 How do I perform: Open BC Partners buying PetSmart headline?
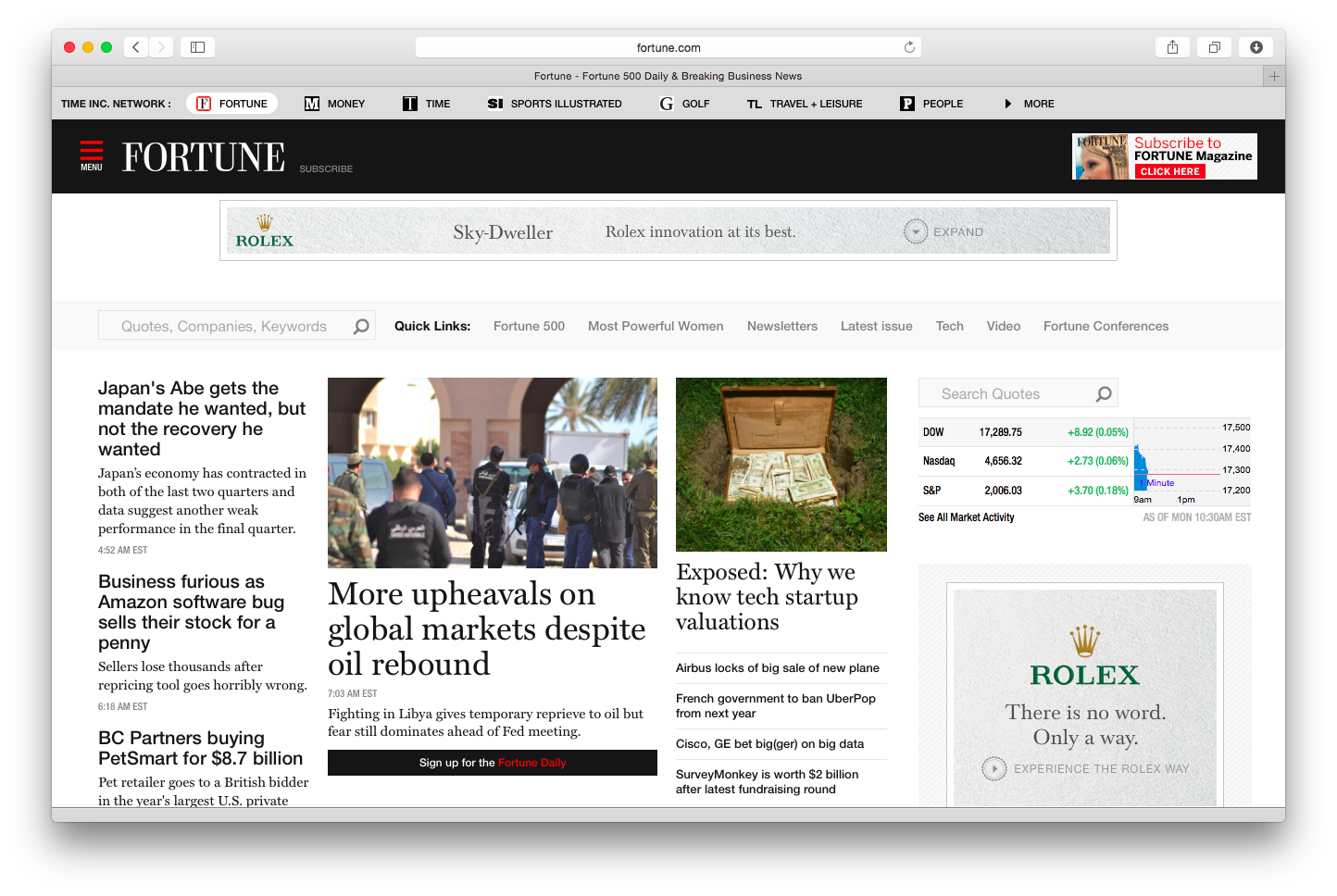coord(200,748)
